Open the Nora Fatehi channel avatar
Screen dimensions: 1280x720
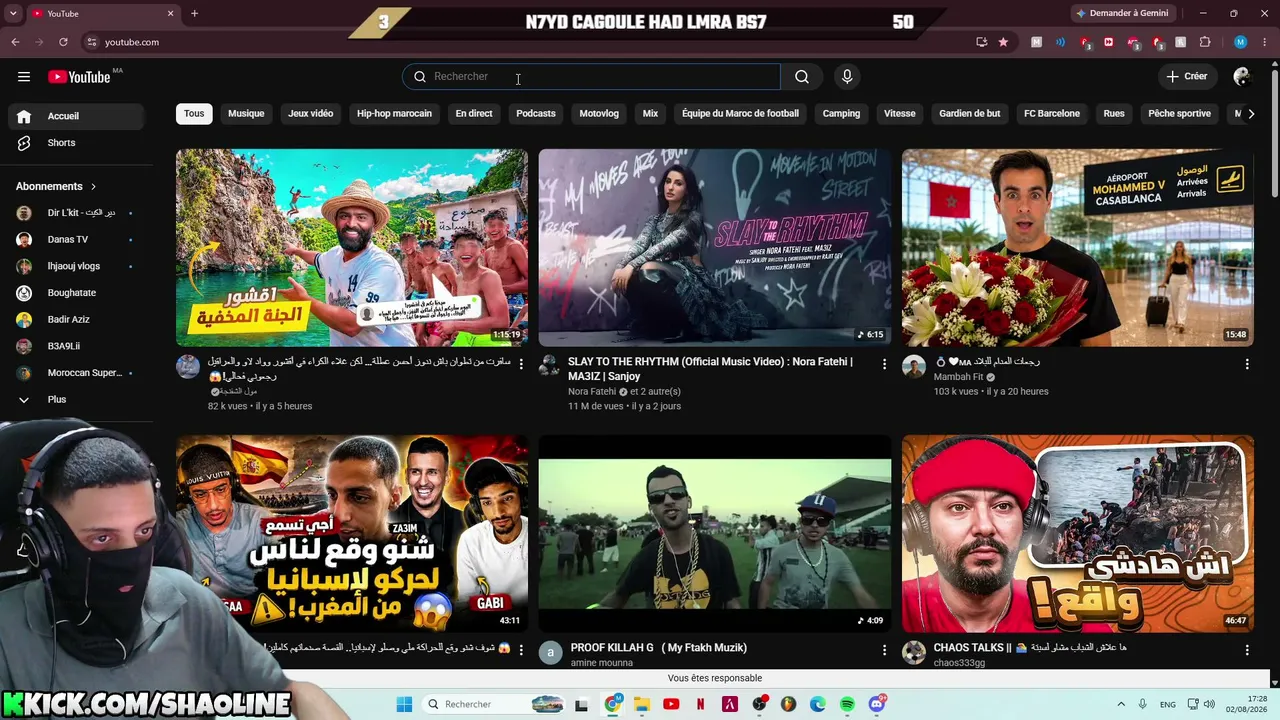(550, 366)
